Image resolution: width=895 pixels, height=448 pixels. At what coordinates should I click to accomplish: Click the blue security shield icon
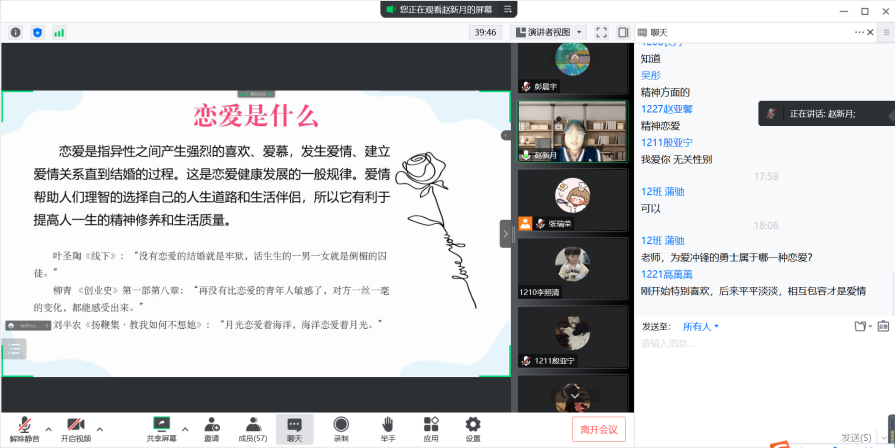click(38, 33)
